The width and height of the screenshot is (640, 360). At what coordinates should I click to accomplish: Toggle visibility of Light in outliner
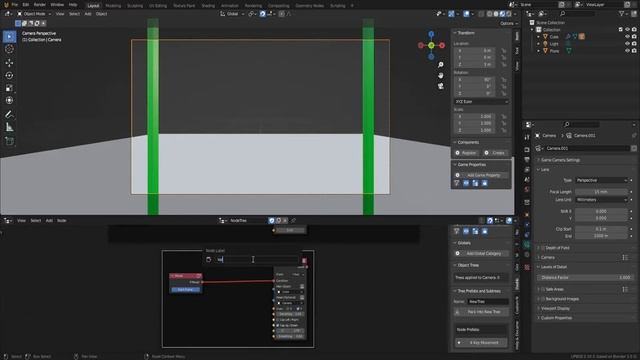pos(627,44)
